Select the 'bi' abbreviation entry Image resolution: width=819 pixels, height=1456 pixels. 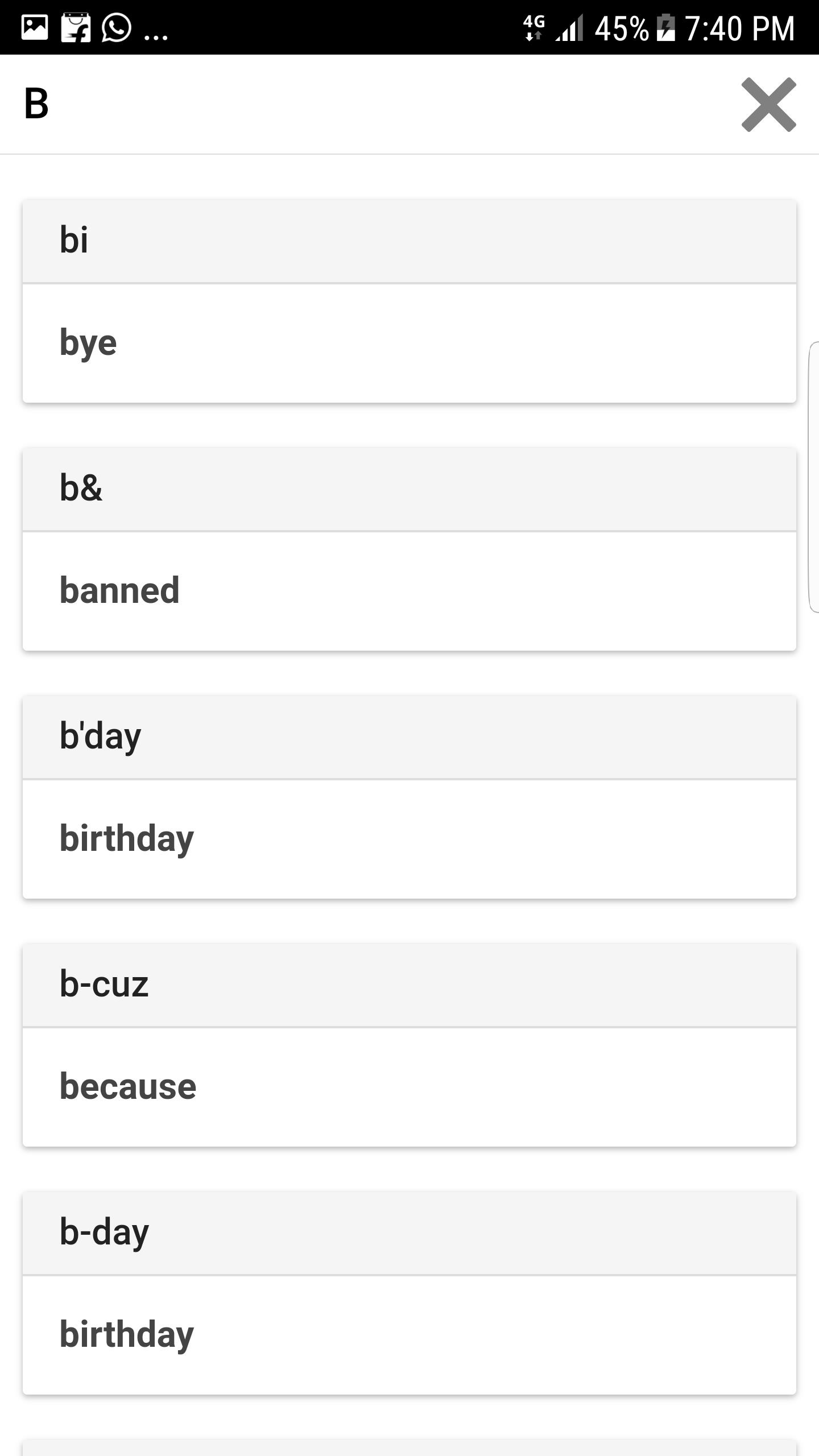tap(409, 239)
